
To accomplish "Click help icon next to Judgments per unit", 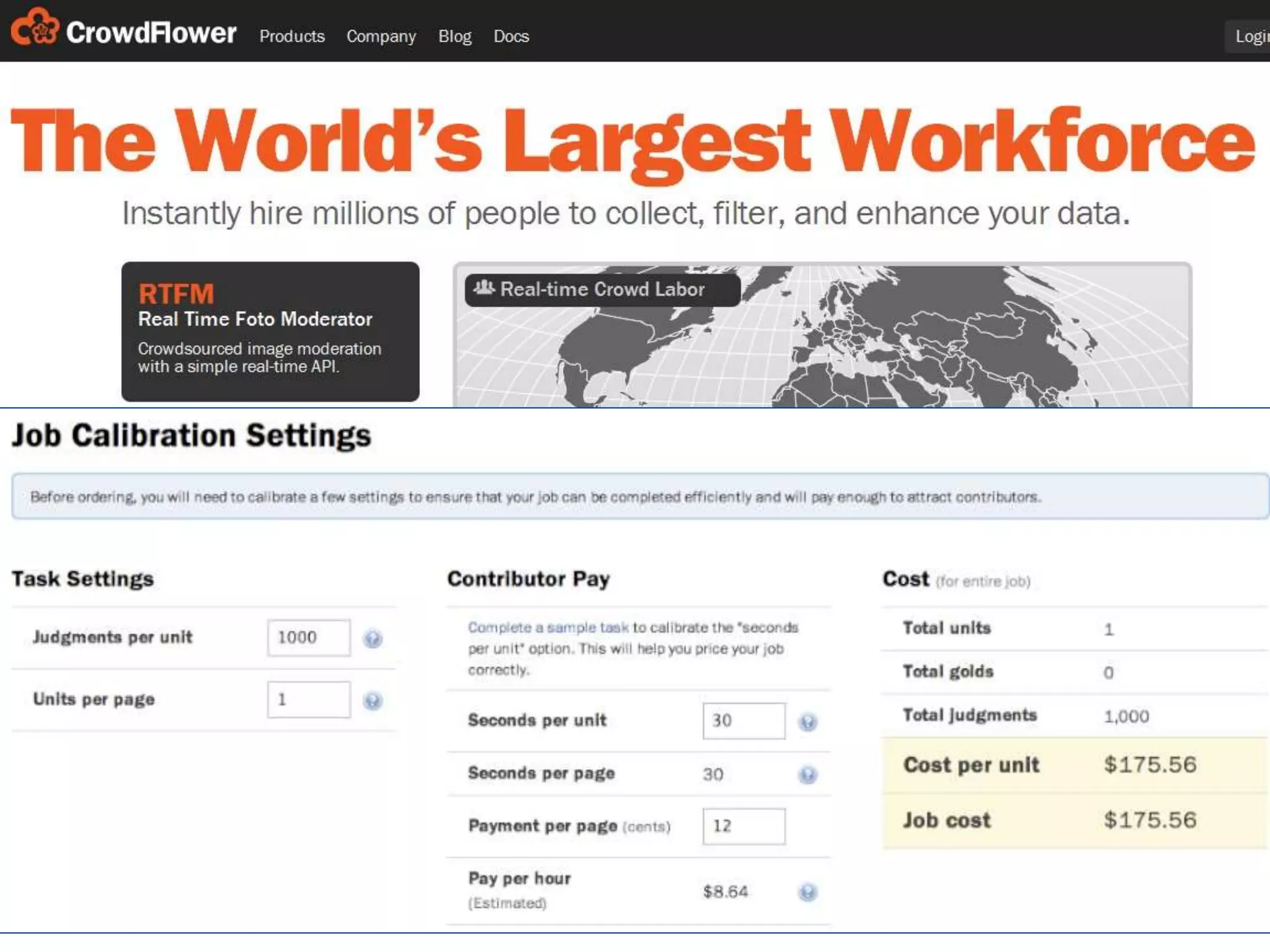I will 373,638.
